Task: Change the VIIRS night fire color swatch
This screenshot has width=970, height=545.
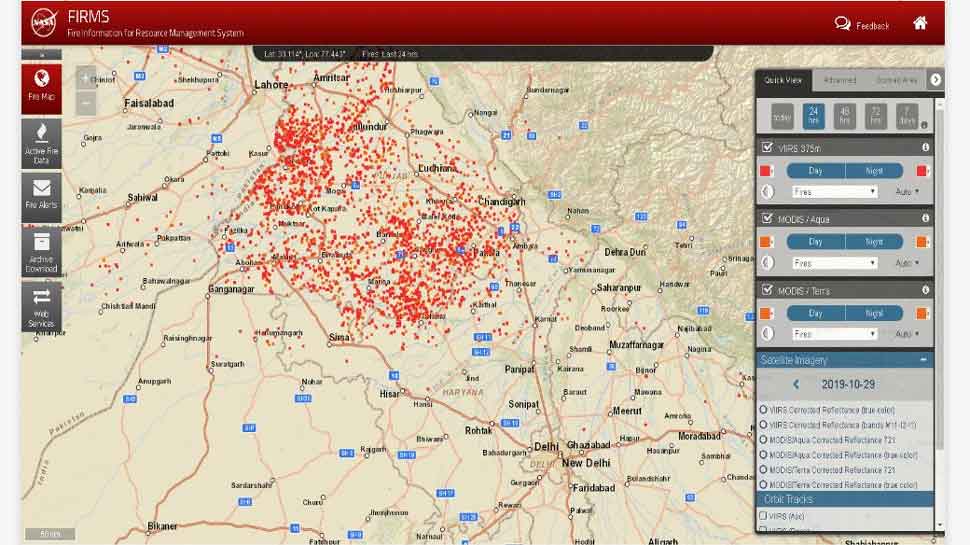Action: pos(923,171)
